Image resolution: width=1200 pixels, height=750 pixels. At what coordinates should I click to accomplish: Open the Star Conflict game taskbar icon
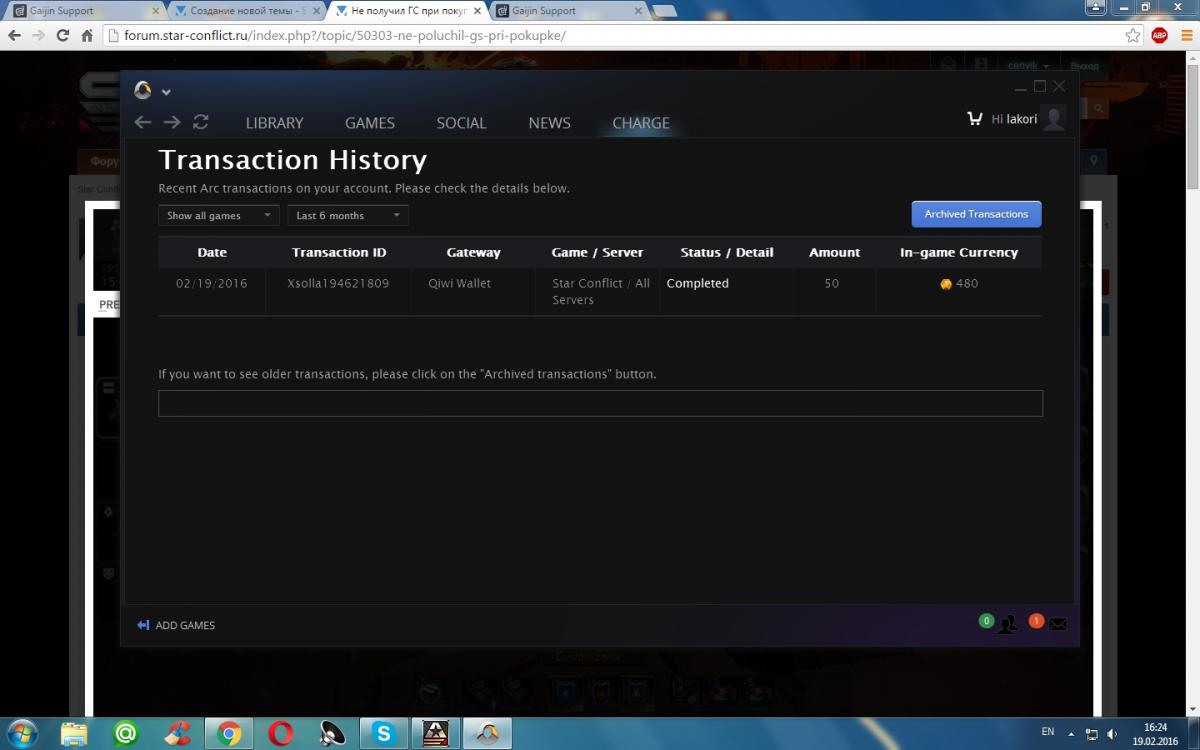click(437, 733)
